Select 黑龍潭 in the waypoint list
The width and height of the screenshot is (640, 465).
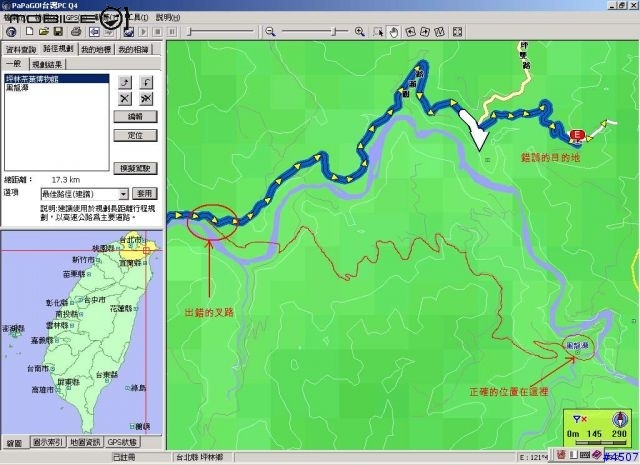[x=57, y=87]
